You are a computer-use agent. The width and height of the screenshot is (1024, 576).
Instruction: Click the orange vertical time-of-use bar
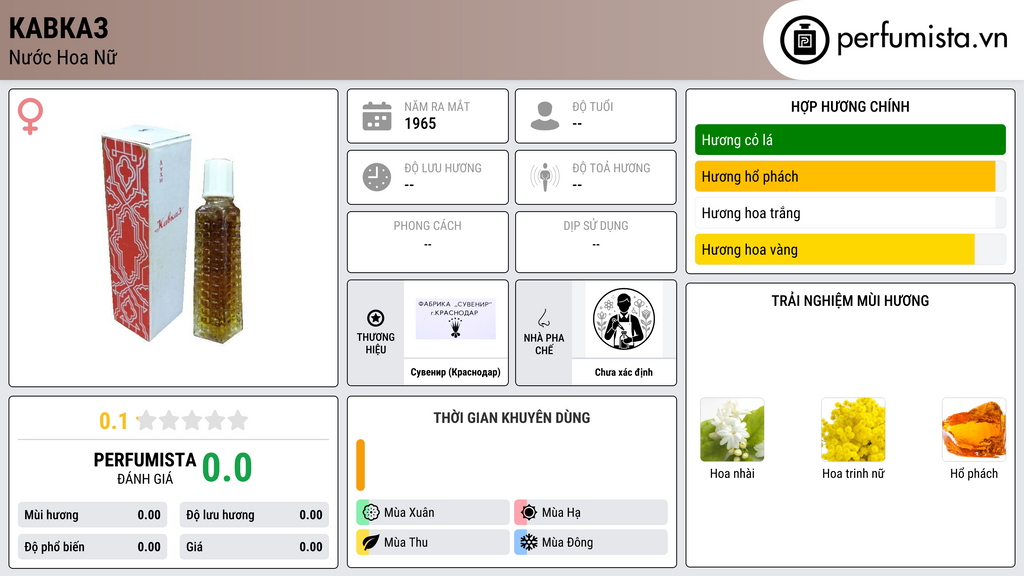click(x=360, y=465)
